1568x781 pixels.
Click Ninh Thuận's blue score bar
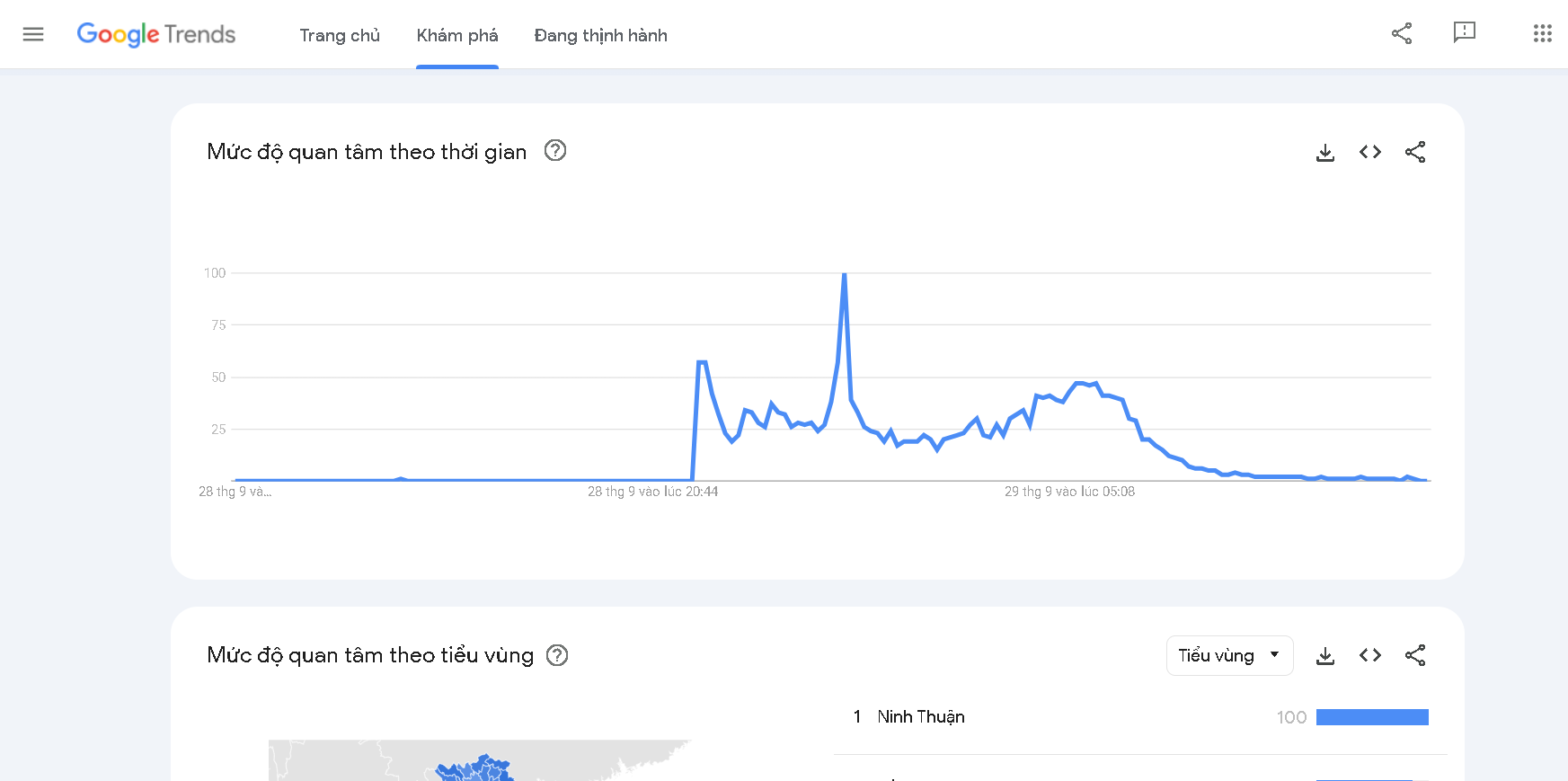tap(1372, 717)
